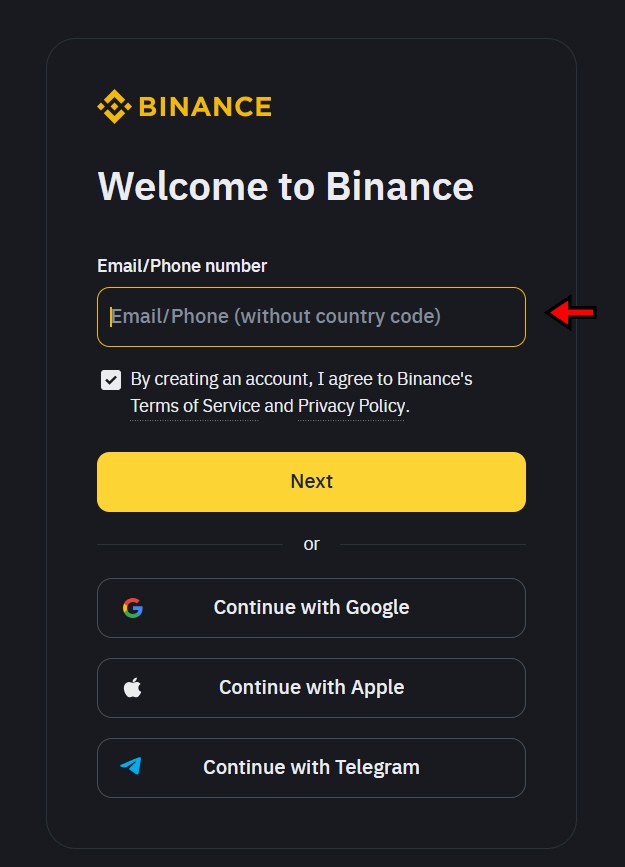Screen dimensions: 625x867
Task: Click the Telegram paper plane icon
Action: point(132,767)
